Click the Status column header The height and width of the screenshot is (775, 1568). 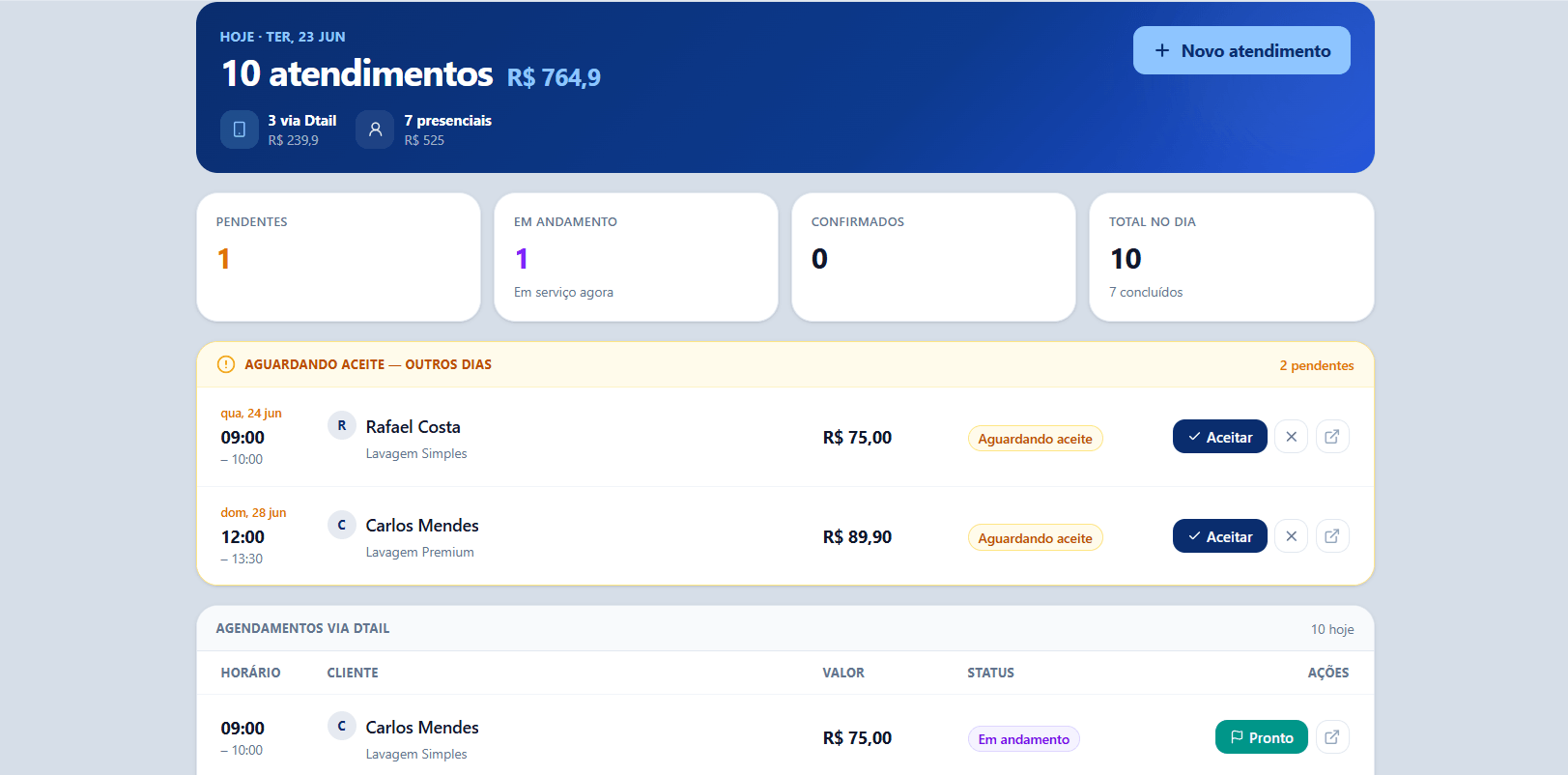click(991, 673)
